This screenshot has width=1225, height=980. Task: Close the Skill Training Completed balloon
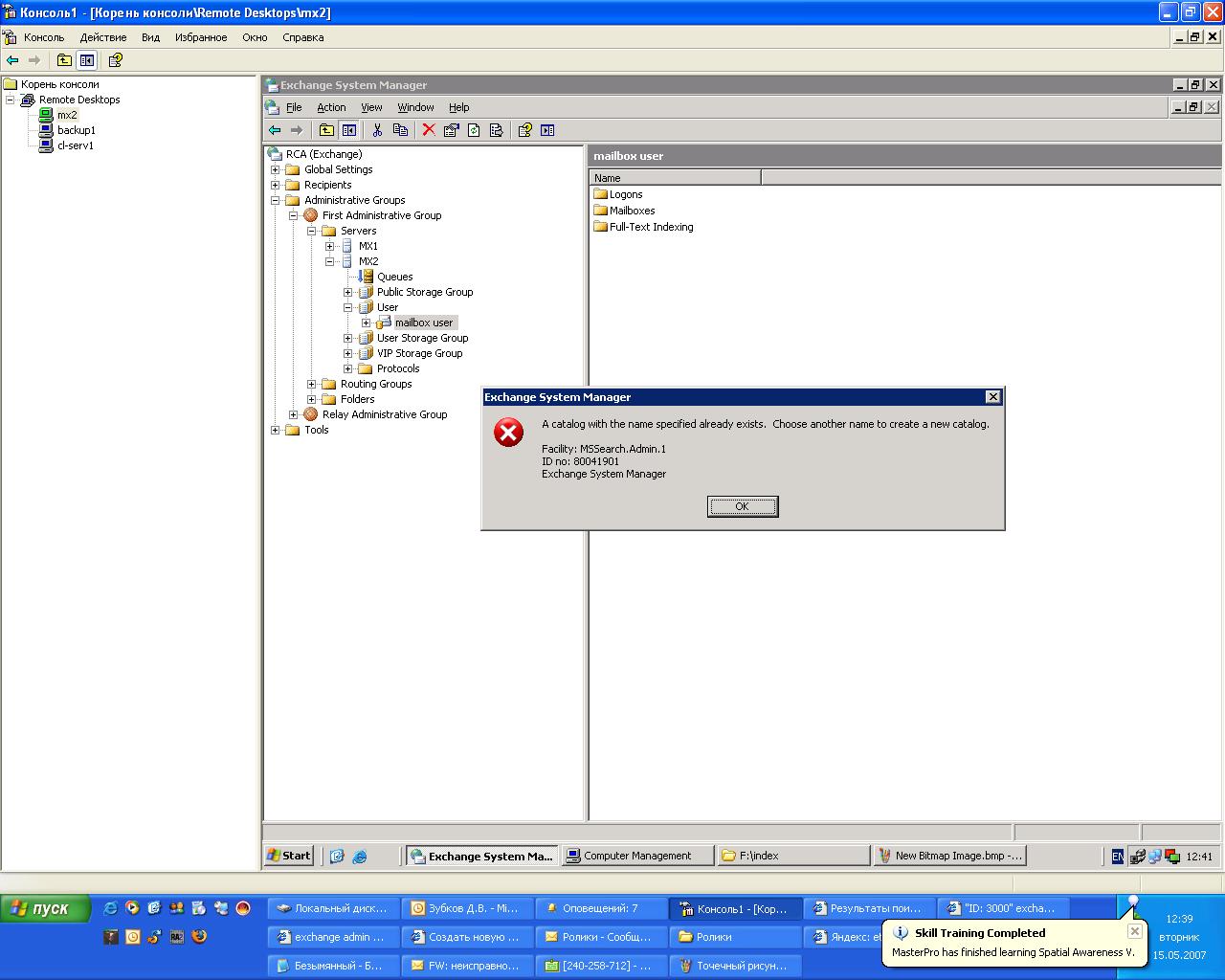click(1134, 930)
